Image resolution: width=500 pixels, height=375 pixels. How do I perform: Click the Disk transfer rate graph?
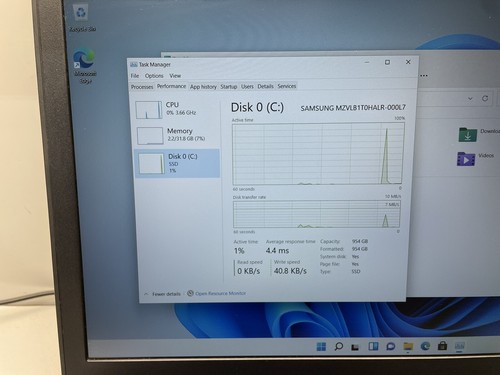click(317, 214)
